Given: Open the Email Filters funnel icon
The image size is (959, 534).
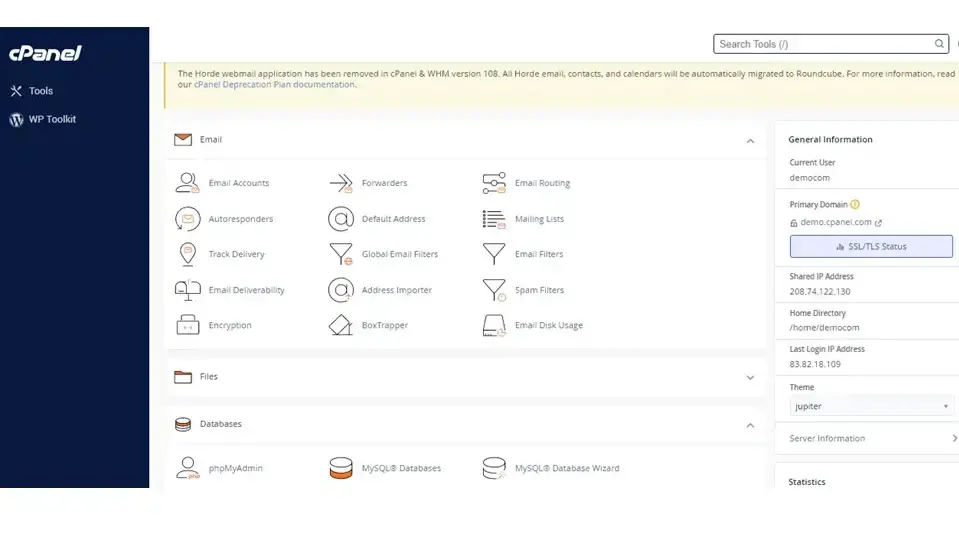Looking at the screenshot, I should pos(494,254).
